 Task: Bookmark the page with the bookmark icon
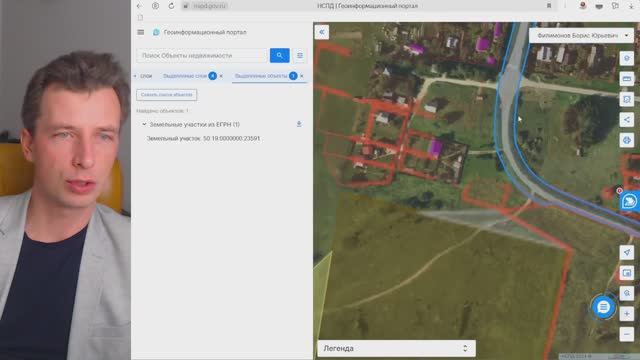tap(549, 6)
